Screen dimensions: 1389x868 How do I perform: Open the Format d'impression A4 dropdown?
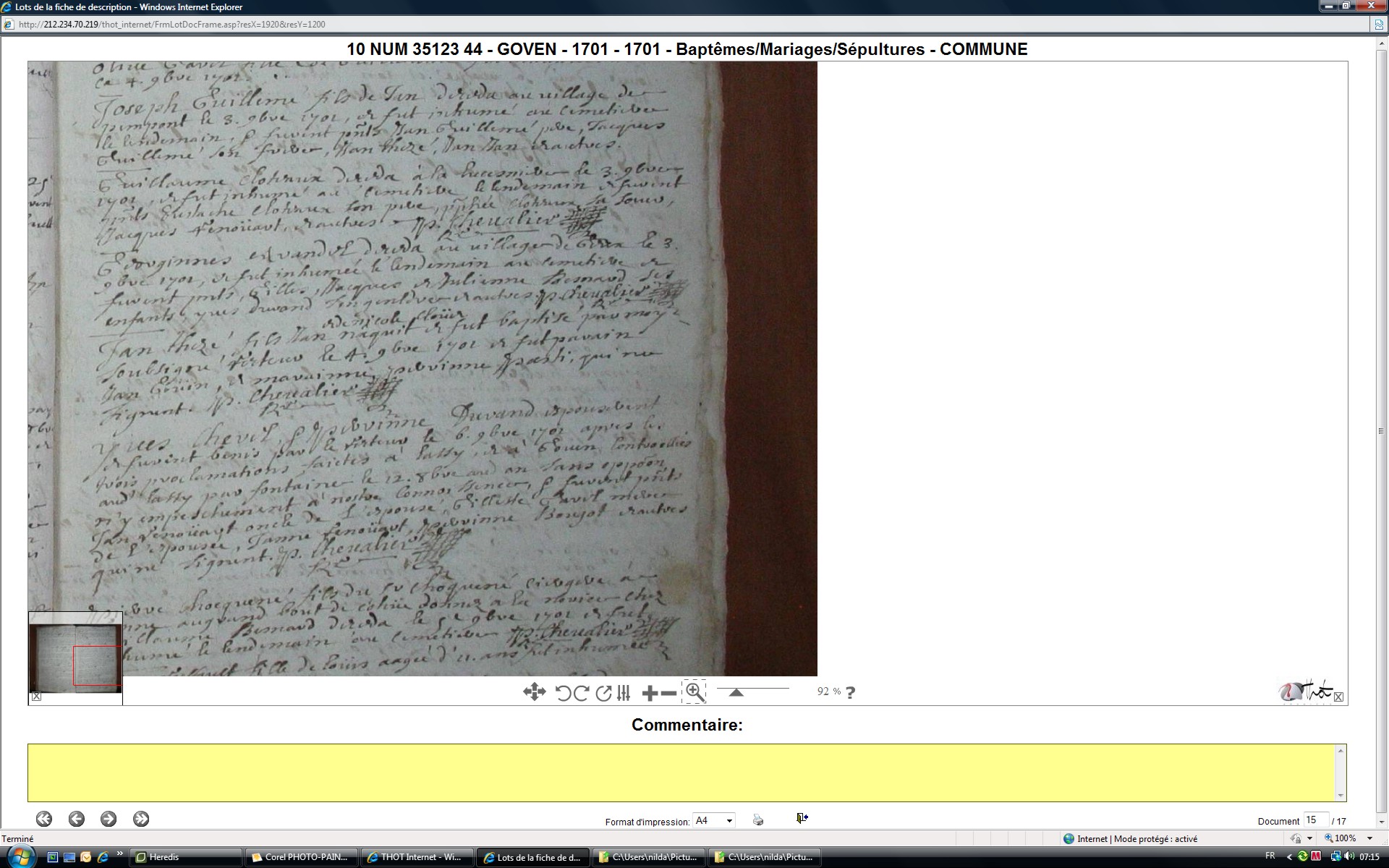tap(729, 820)
